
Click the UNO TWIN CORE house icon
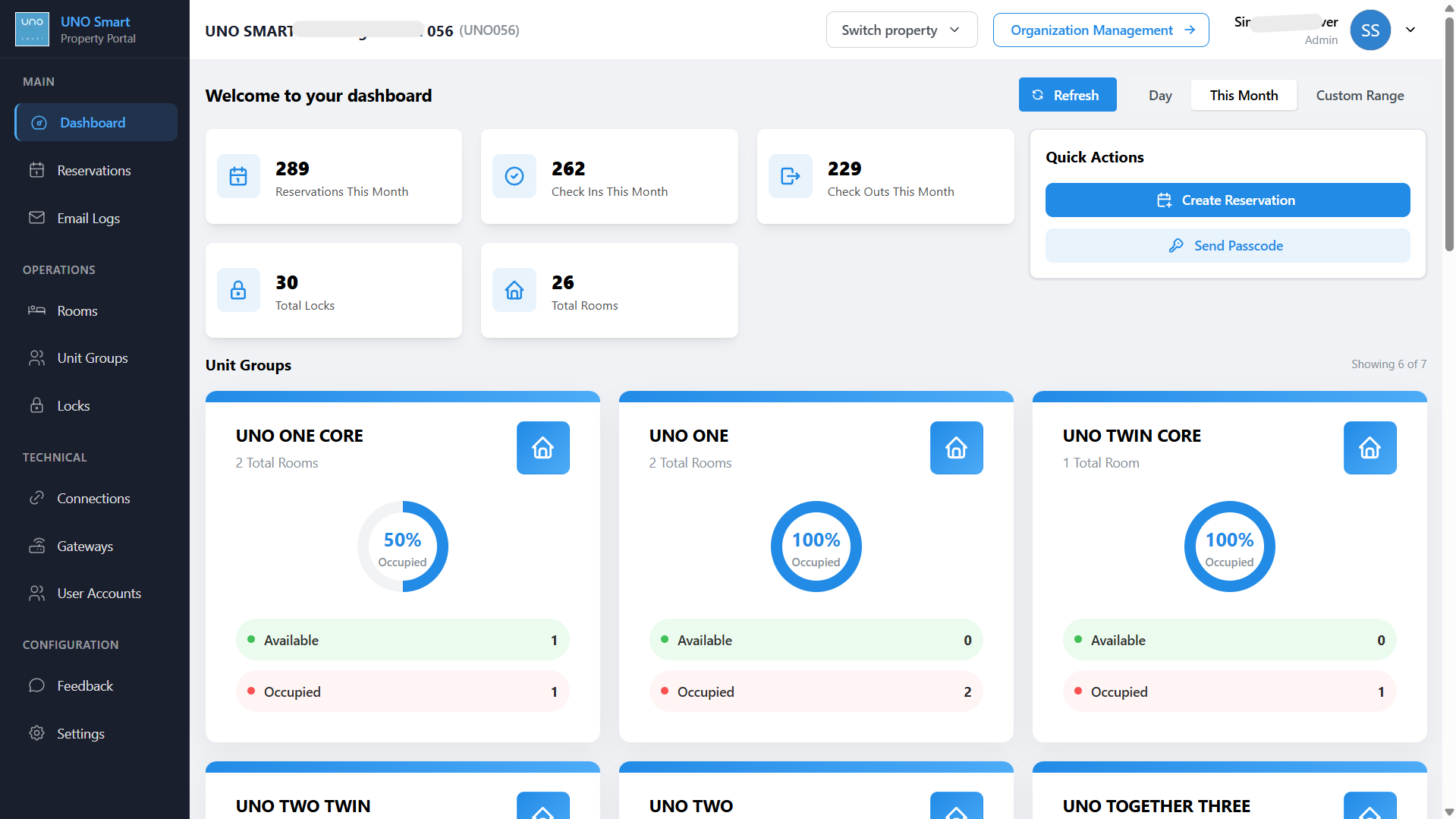[1370, 448]
